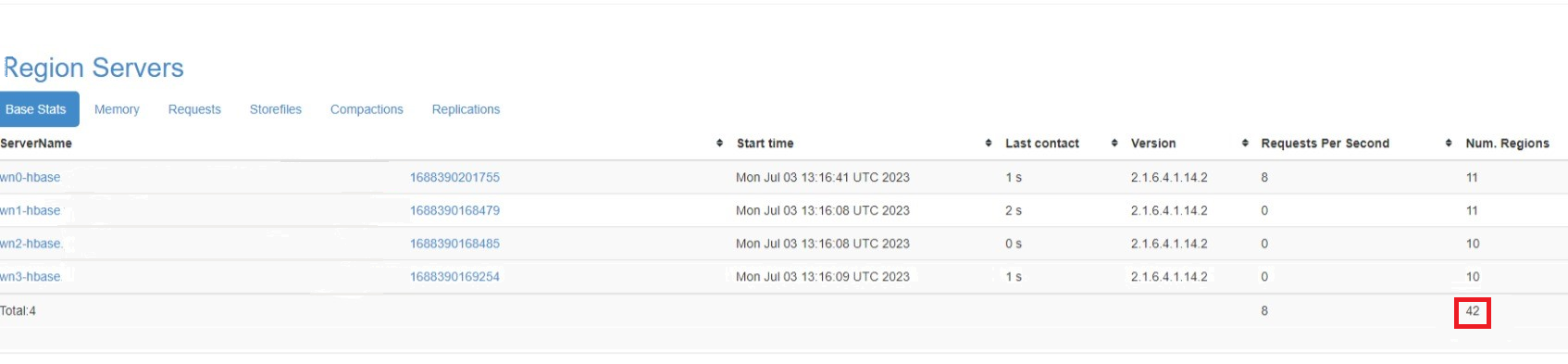Click the Num. Regions column header
This screenshot has width=1568, height=364.
[x=1507, y=144]
